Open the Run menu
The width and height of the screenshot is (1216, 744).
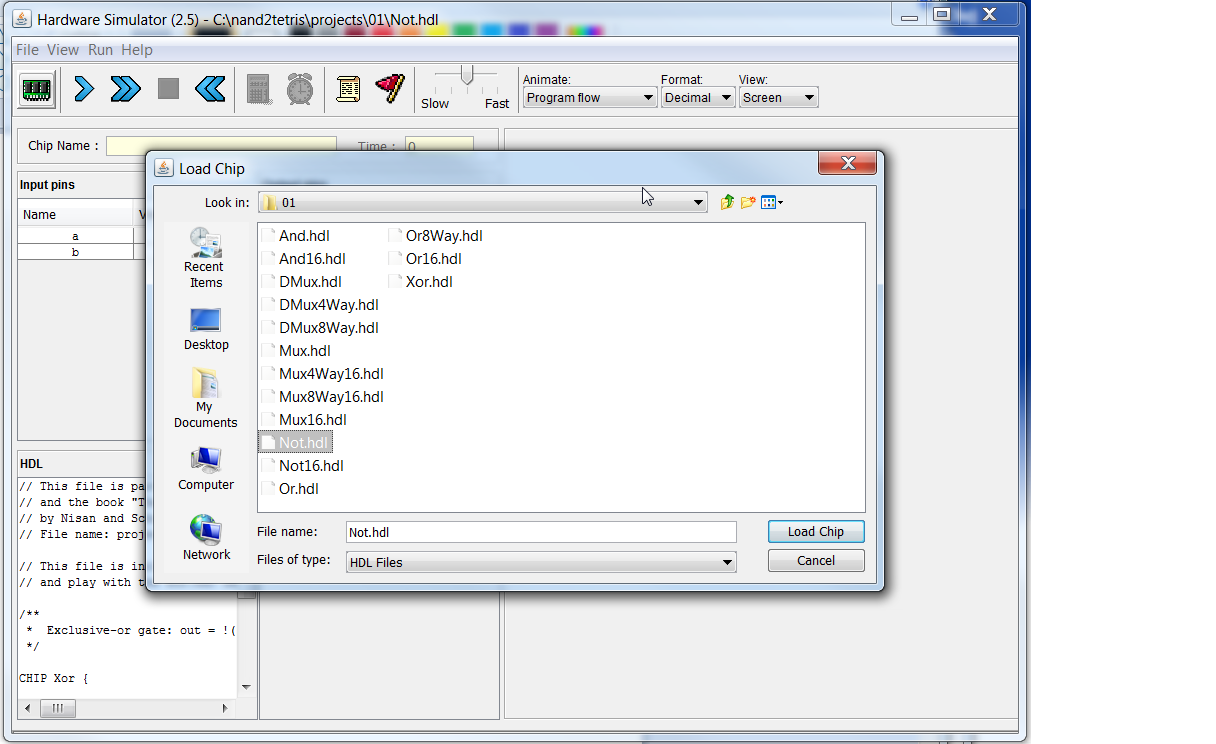[x=100, y=50]
